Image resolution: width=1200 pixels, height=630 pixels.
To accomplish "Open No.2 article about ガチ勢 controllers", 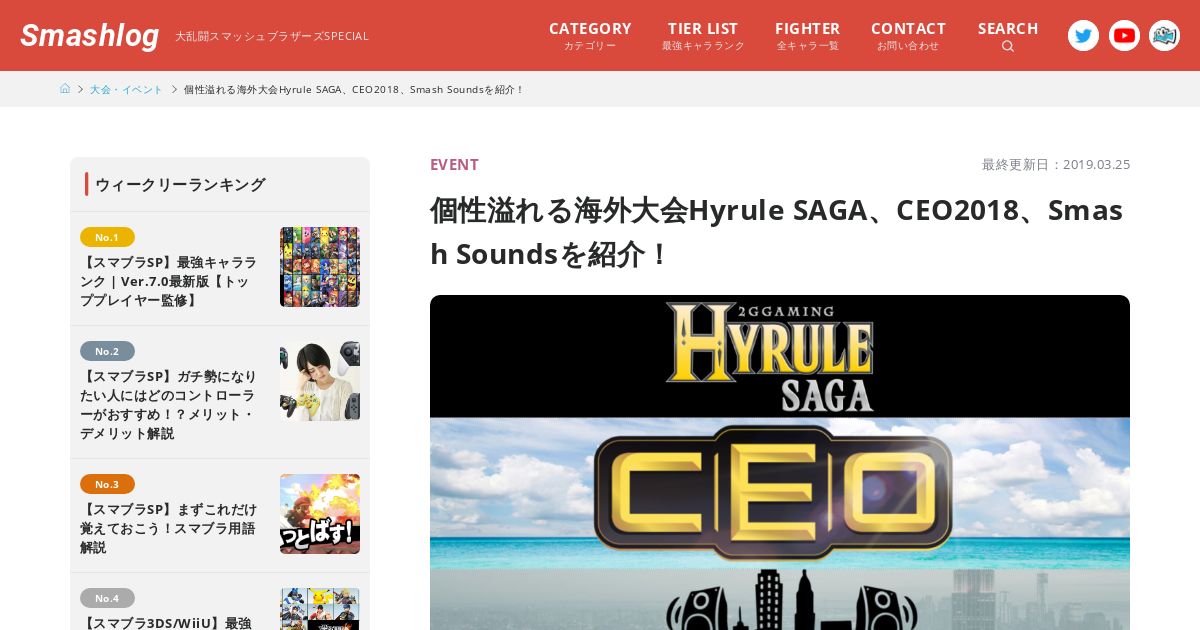I will point(220,392).
